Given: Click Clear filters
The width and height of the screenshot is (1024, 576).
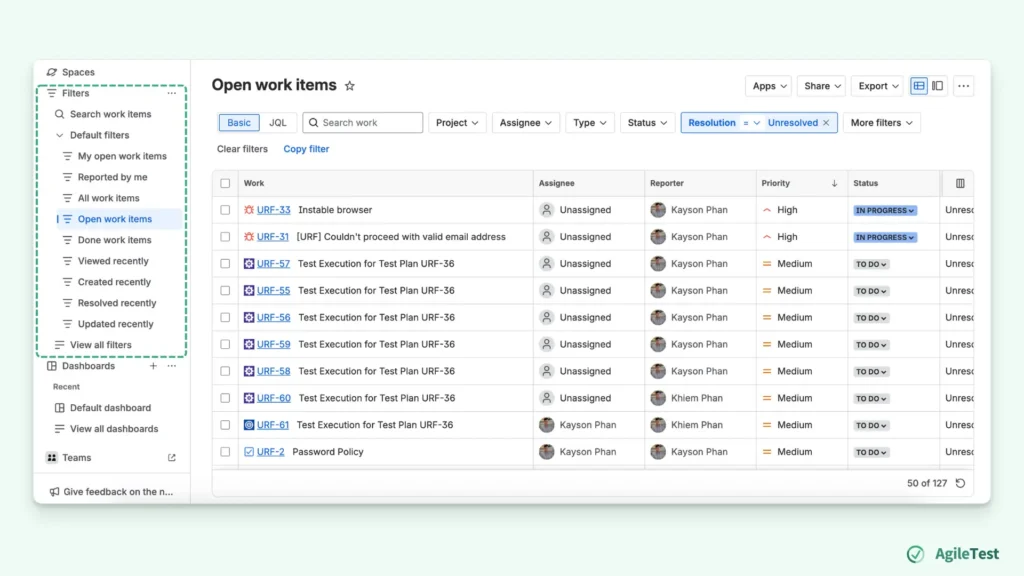Looking at the screenshot, I should click(x=242, y=149).
